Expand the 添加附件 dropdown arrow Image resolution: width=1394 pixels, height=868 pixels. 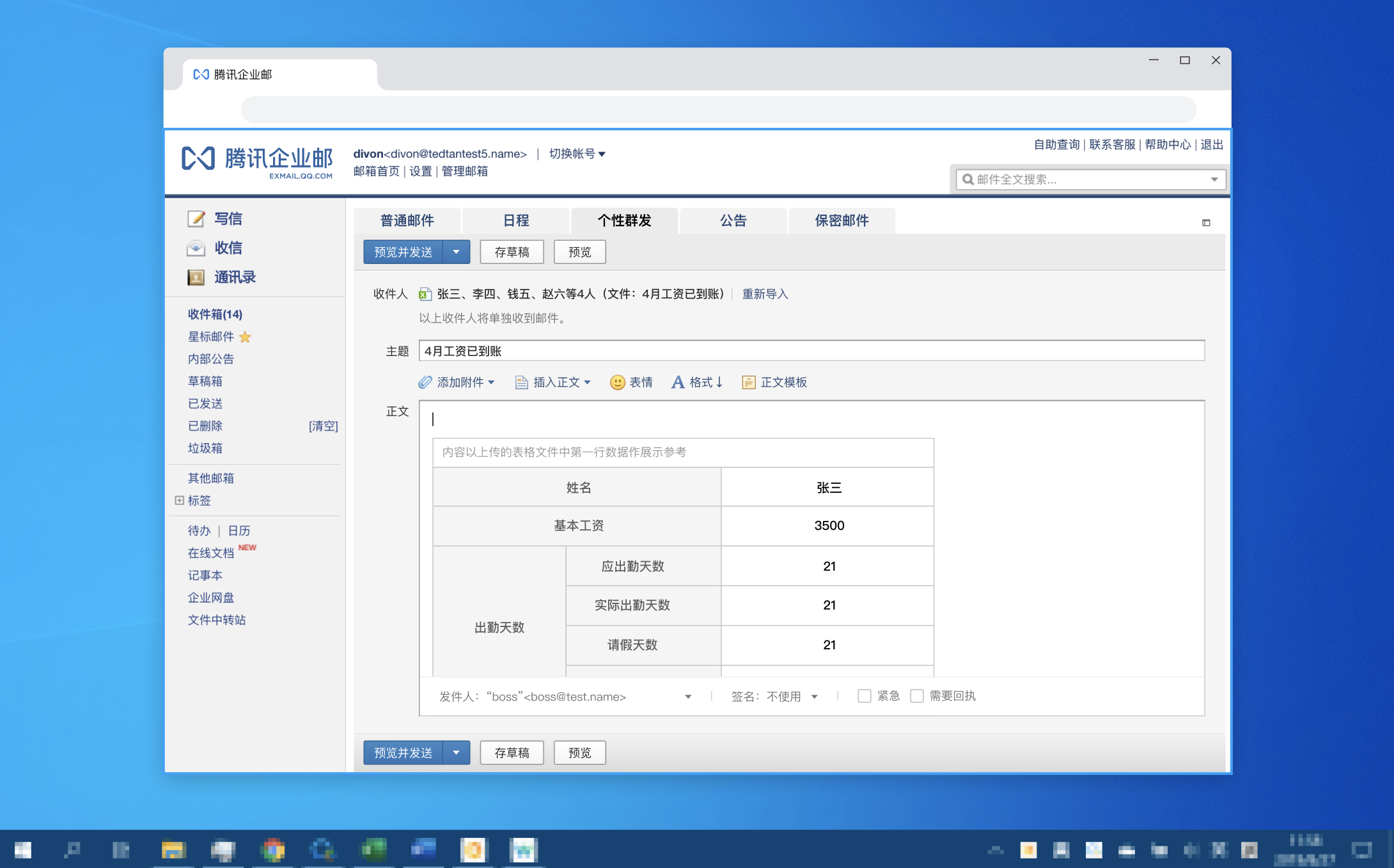[x=491, y=382]
